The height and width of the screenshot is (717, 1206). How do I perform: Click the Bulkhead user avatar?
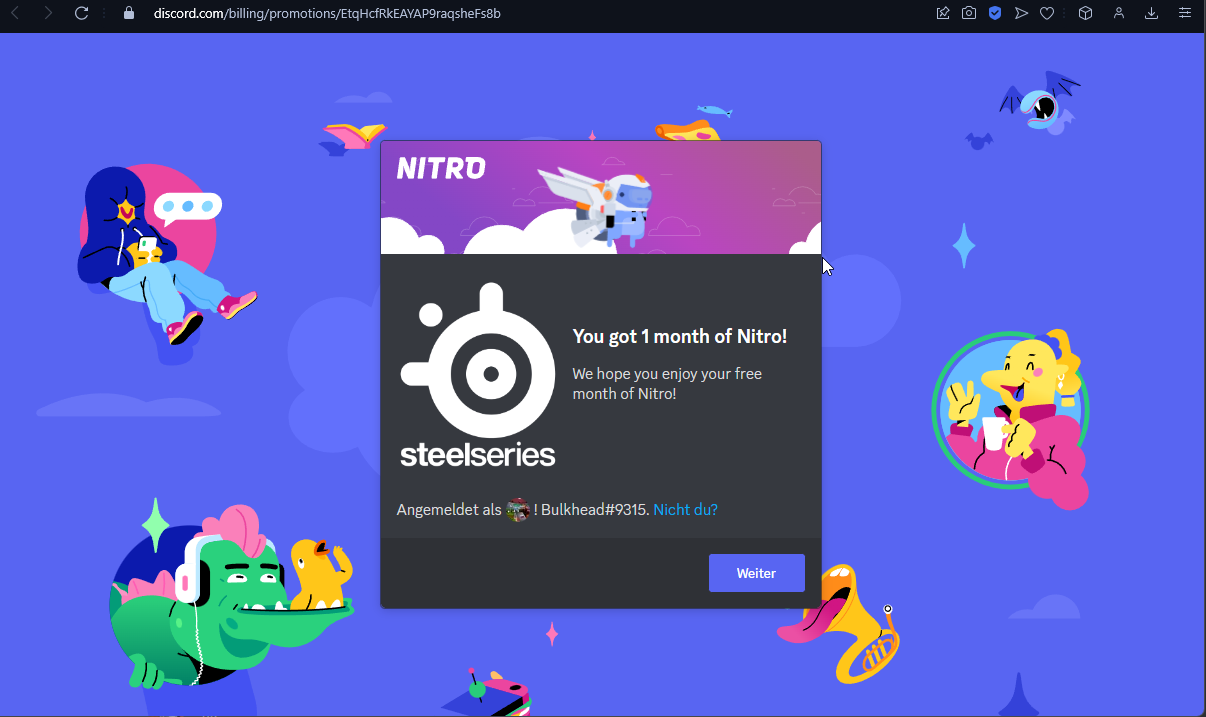(518, 510)
